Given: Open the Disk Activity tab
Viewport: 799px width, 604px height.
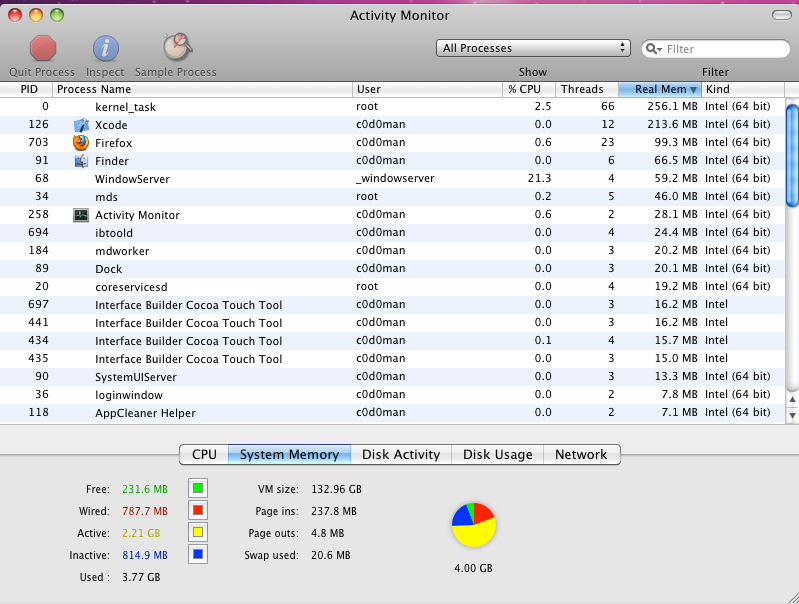Looking at the screenshot, I should click(x=401, y=455).
